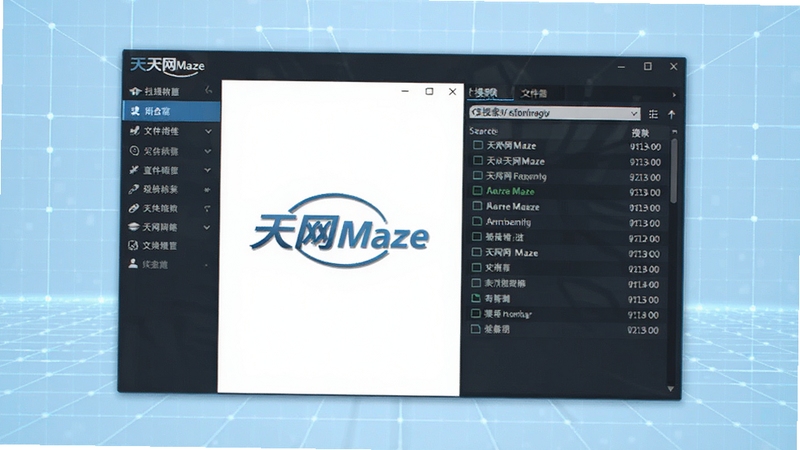Open the search box dropdown arrow
The image size is (800, 450).
pyautogui.click(x=634, y=113)
